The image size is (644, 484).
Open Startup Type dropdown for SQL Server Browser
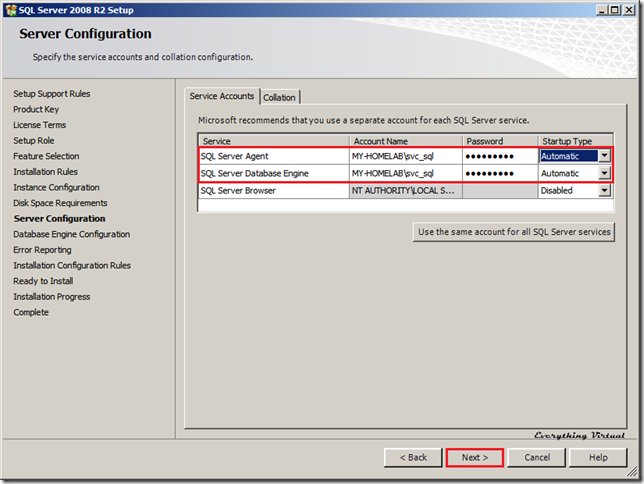604,190
